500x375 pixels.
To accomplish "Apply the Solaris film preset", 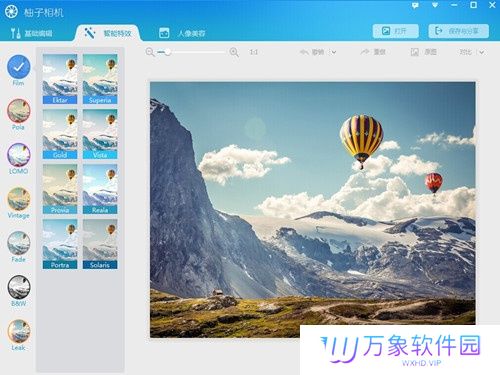I will (100, 244).
